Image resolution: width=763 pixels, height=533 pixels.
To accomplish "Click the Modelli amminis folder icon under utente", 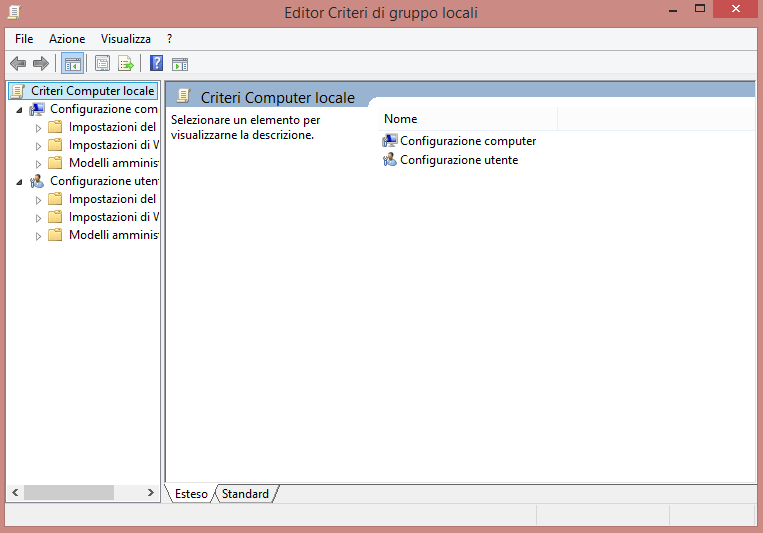I will (x=55, y=235).
